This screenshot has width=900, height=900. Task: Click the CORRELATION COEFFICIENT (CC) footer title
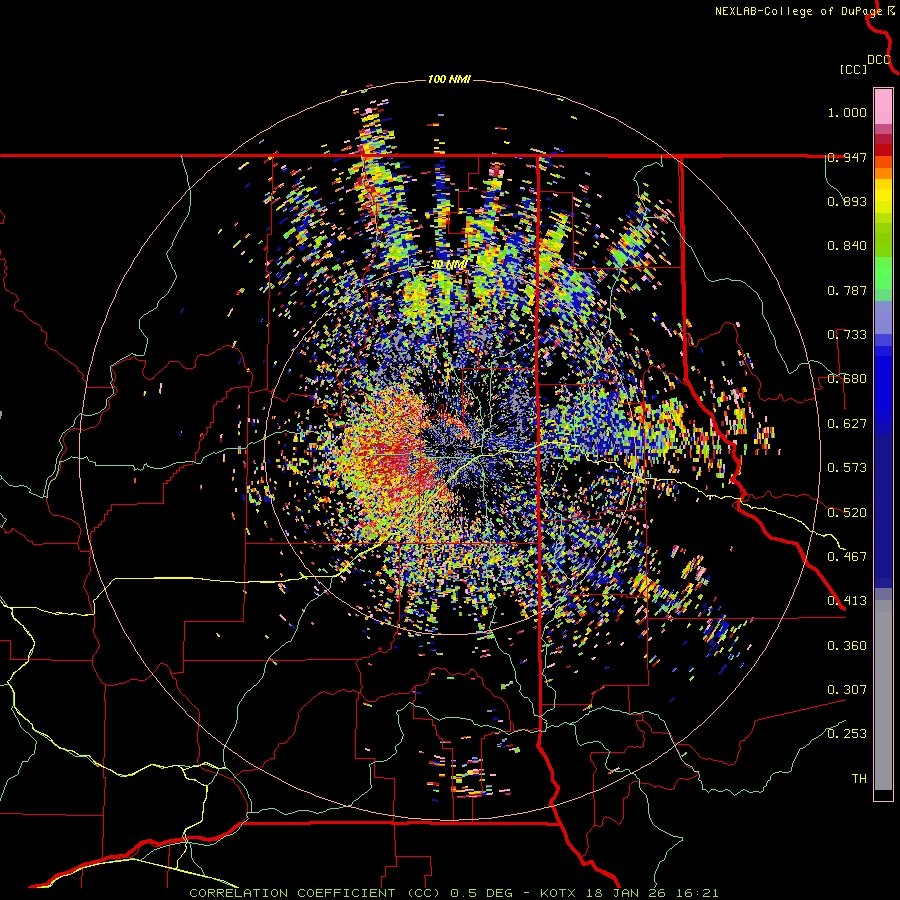pyautogui.click(x=315, y=893)
